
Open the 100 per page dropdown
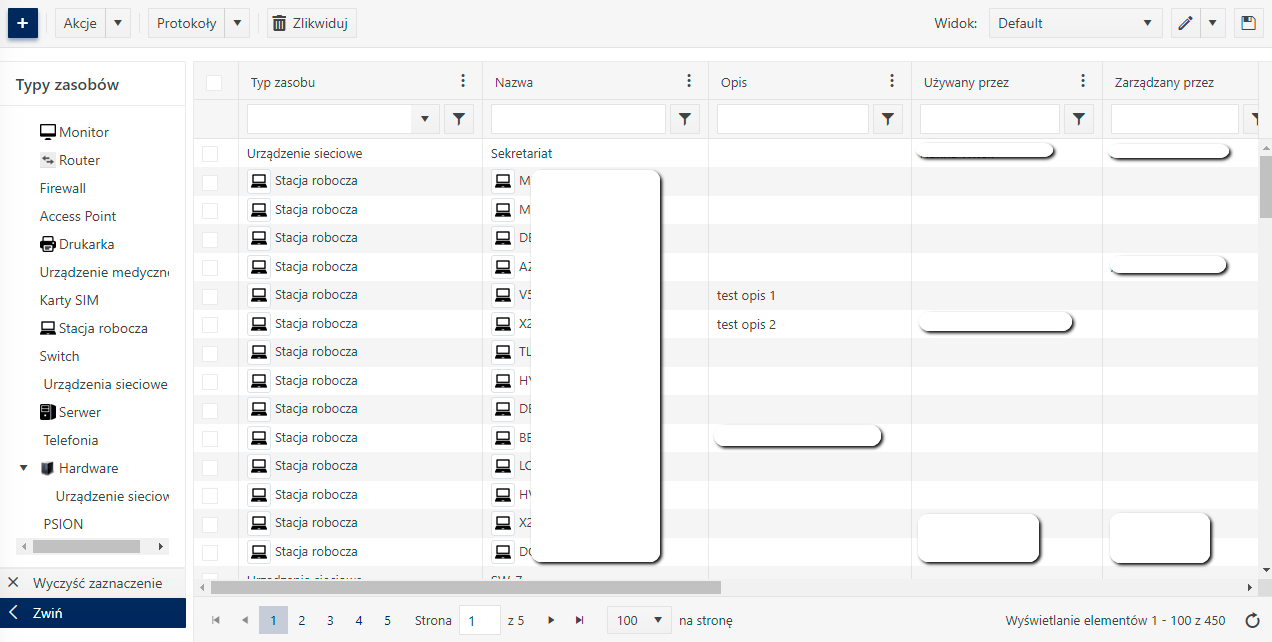[x=640, y=621]
